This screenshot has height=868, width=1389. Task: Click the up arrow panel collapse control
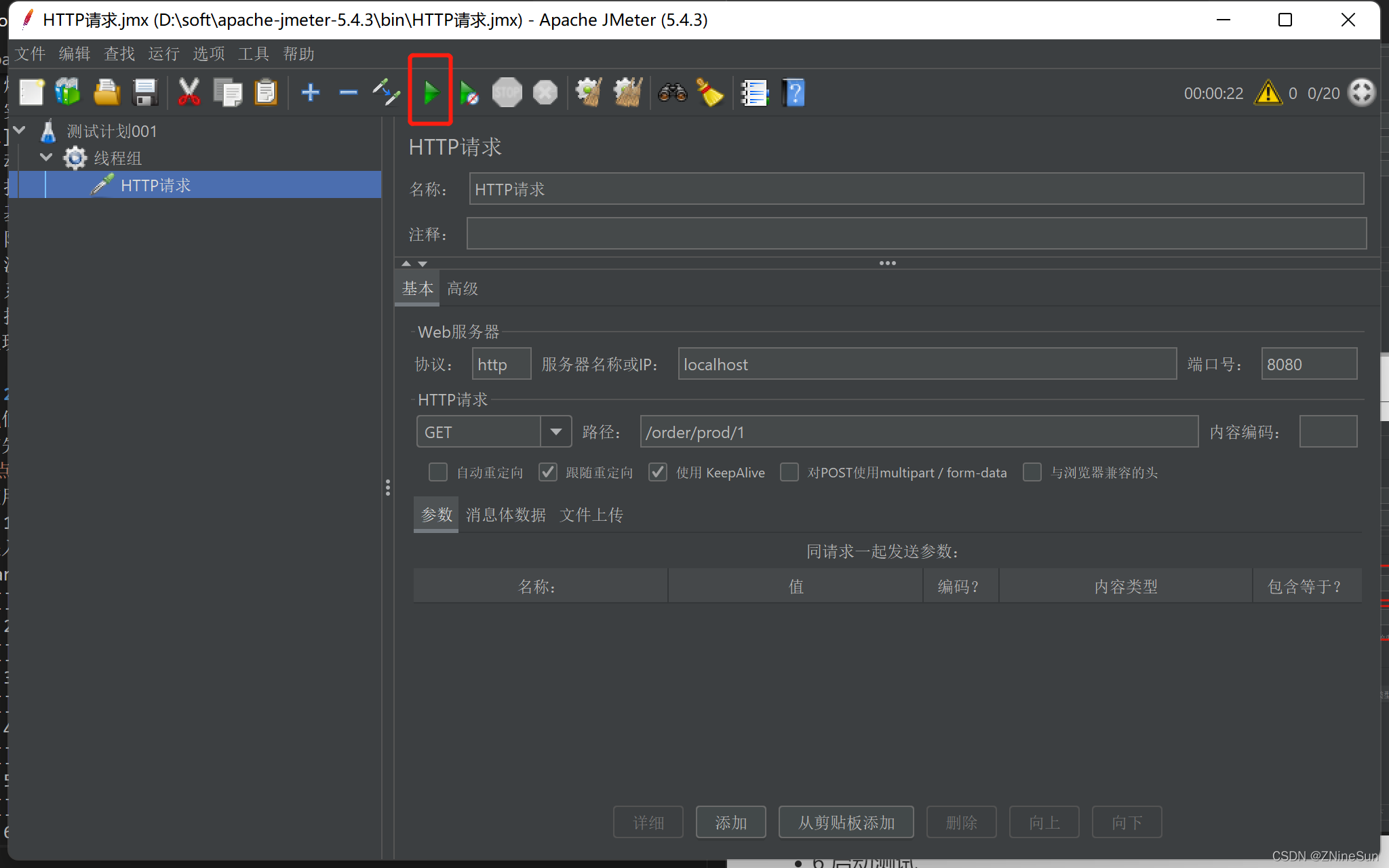pos(406,263)
